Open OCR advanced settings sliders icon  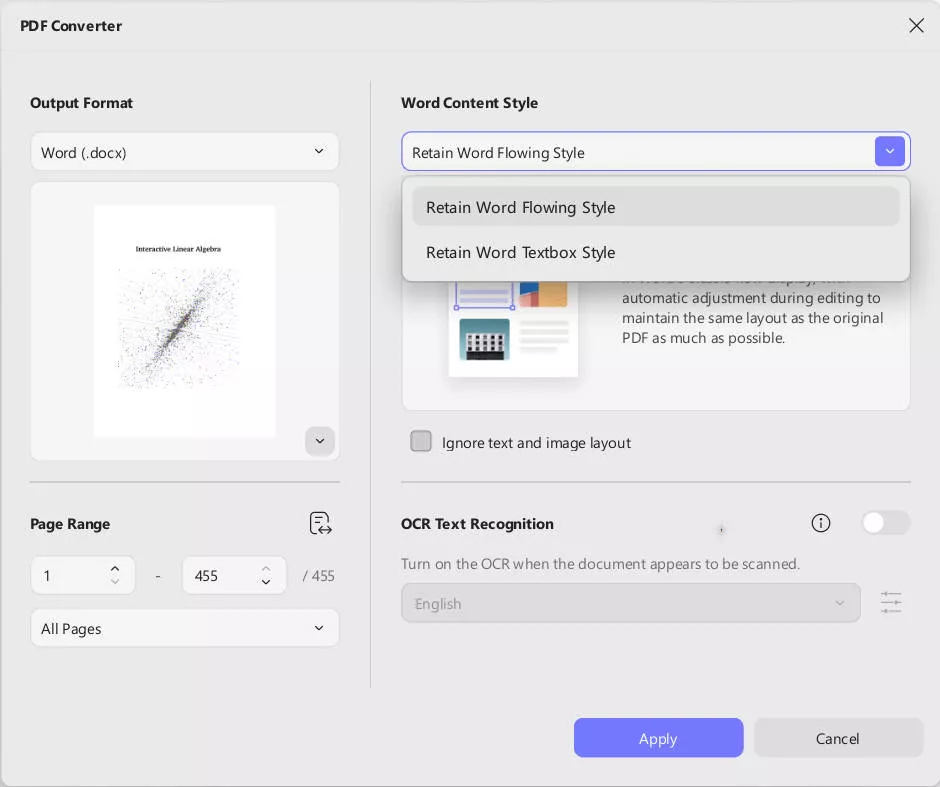(x=891, y=603)
